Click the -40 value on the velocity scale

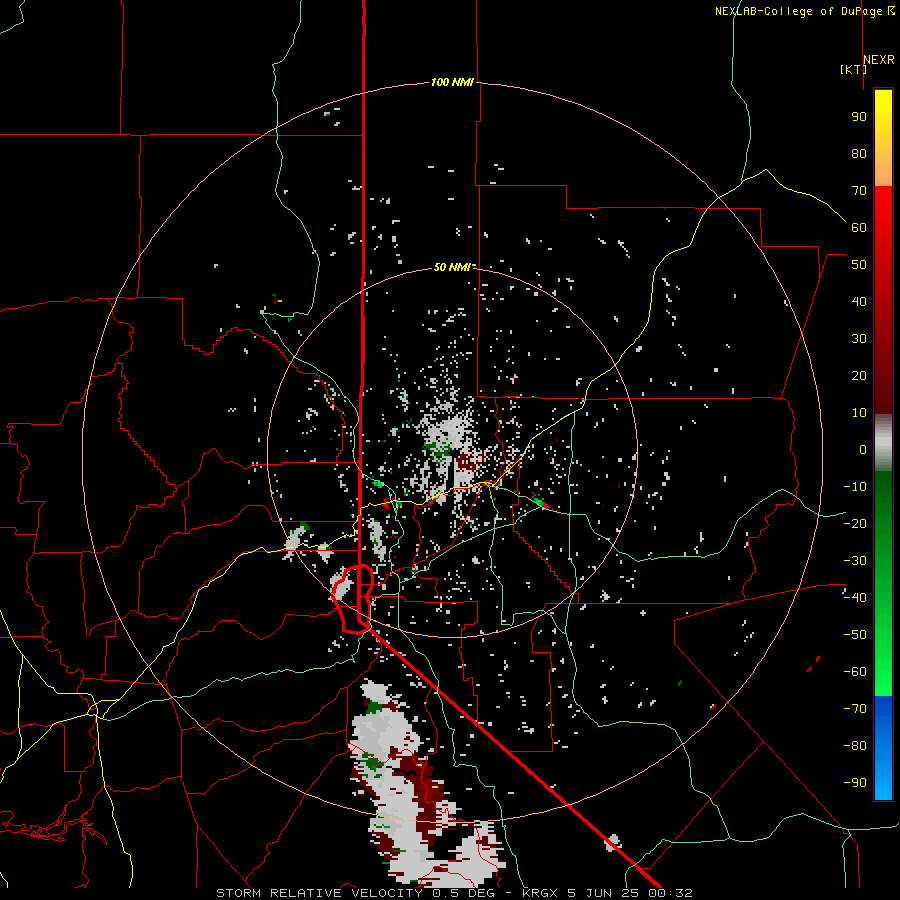pos(855,598)
